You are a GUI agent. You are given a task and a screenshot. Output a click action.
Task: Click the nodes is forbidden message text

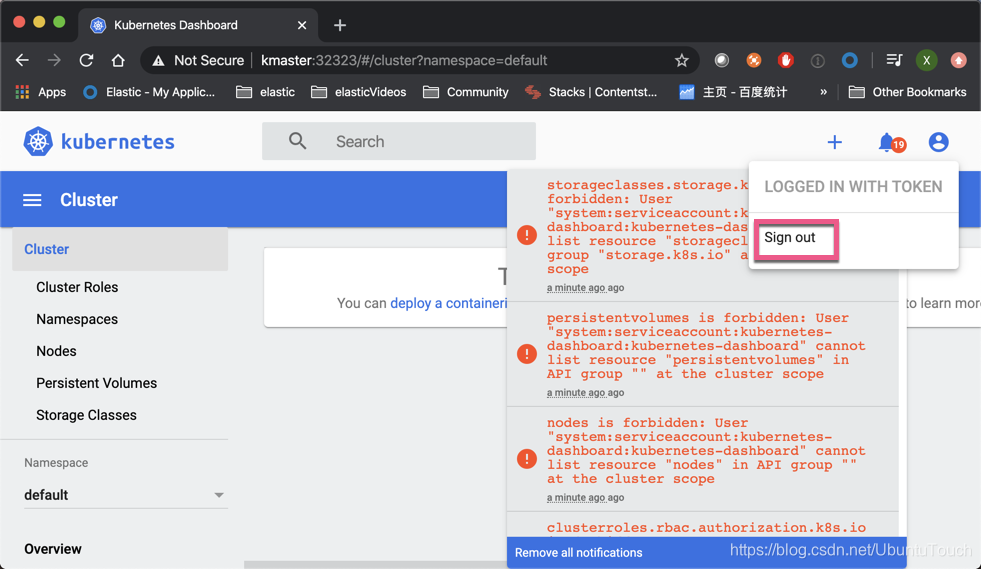[x=706, y=451]
